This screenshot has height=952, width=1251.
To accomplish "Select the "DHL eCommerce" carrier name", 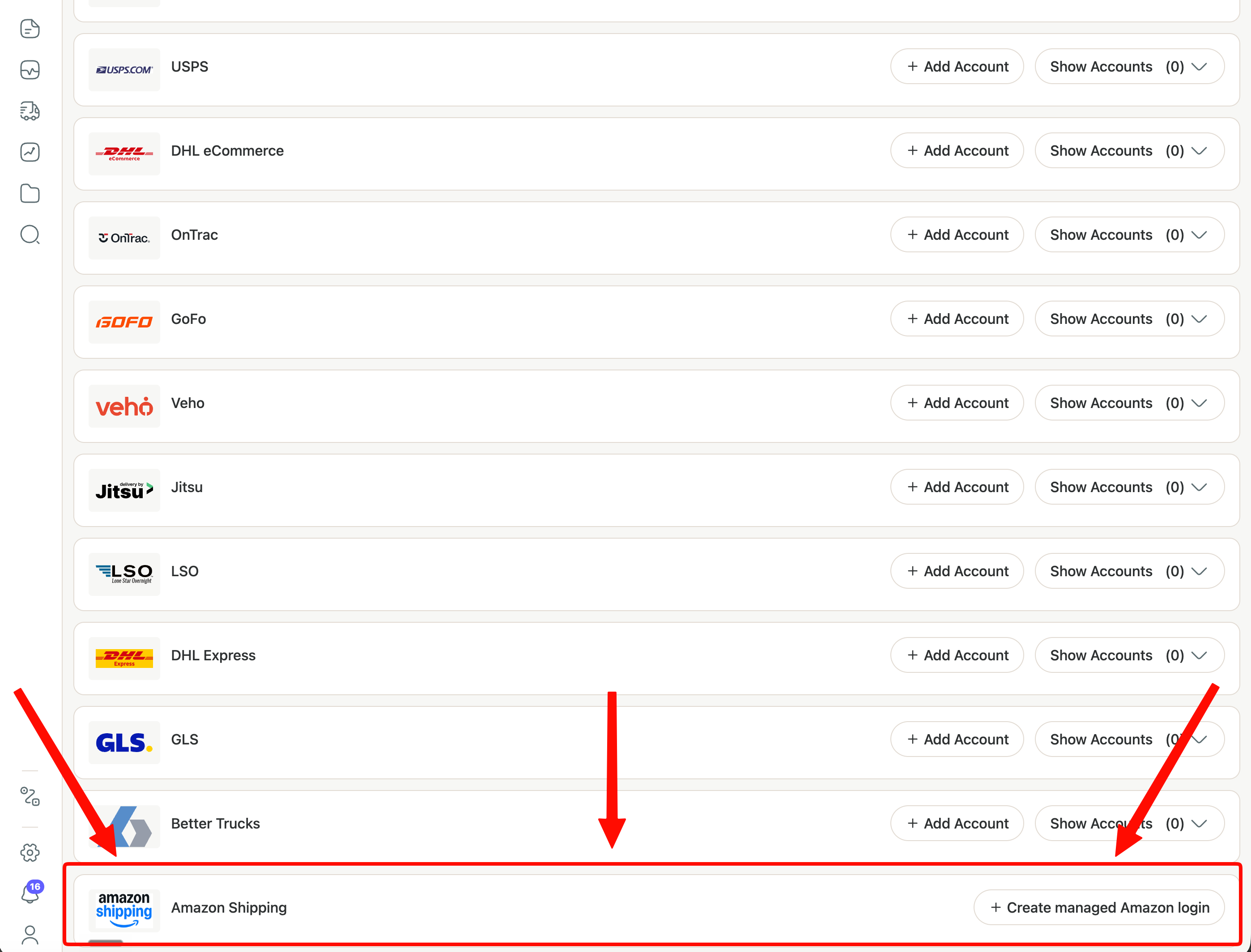I will (227, 151).
